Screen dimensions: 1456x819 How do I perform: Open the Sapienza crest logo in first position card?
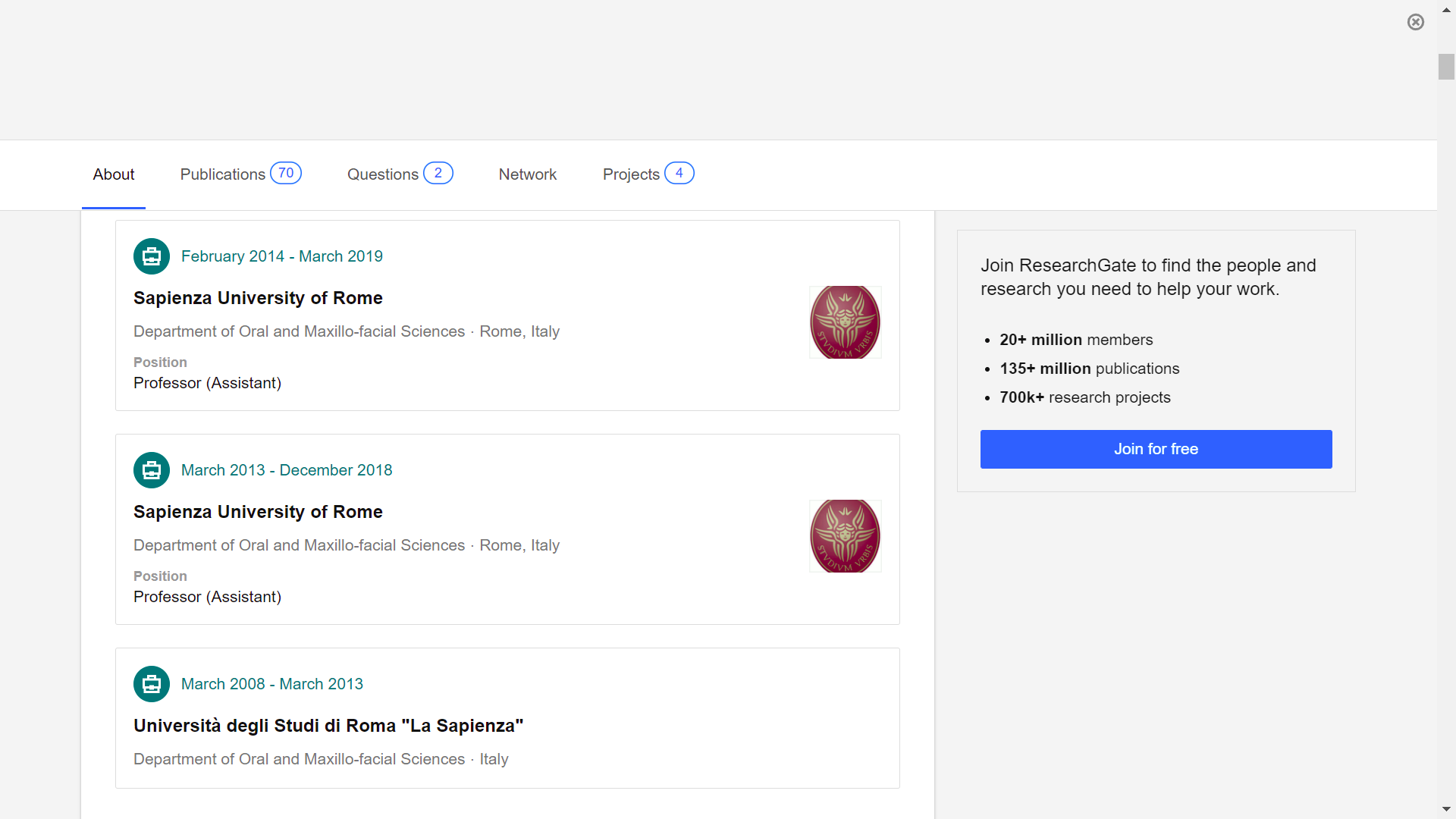tap(845, 322)
